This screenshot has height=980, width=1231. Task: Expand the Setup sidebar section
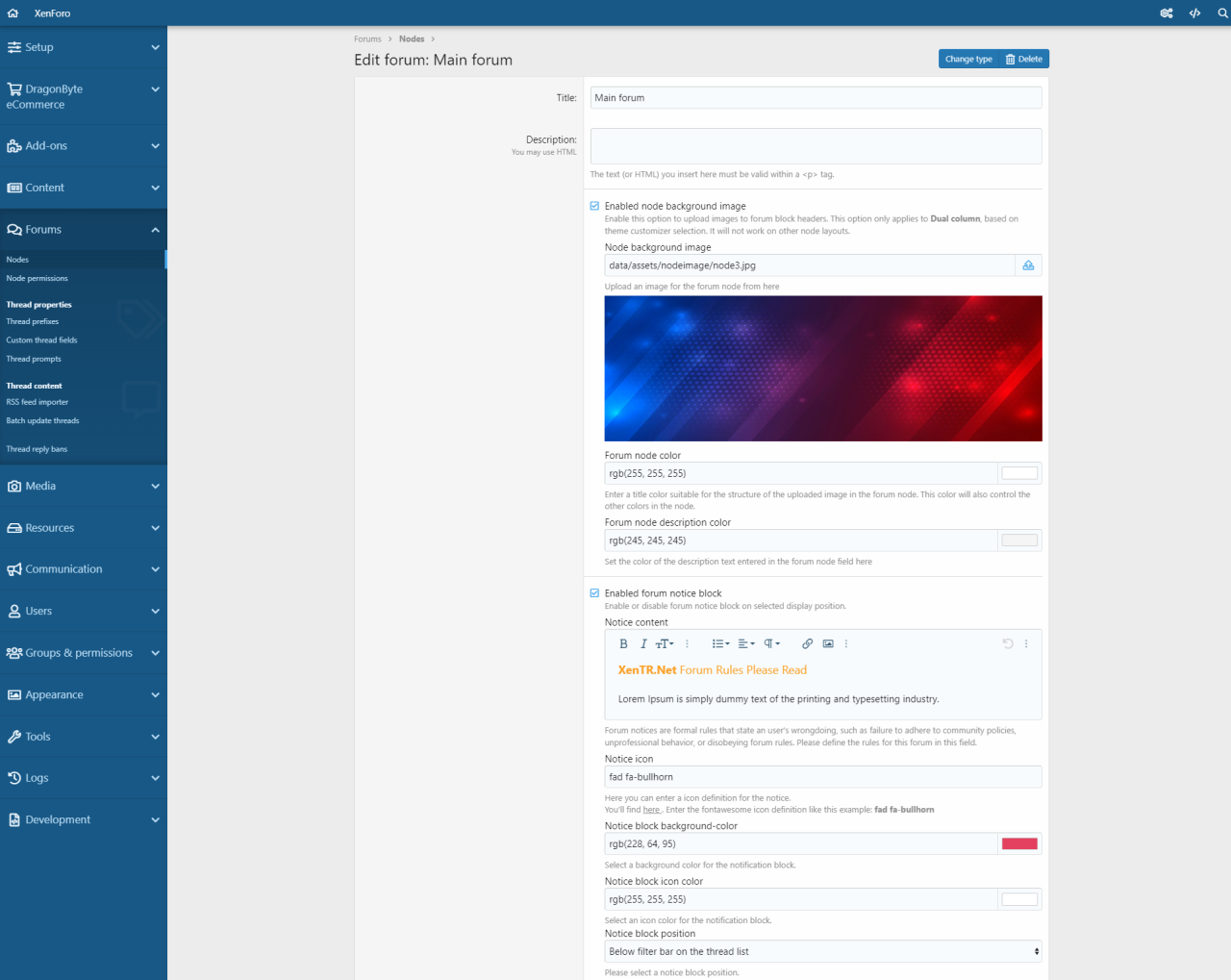pyautogui.click(x=83, y=47)
